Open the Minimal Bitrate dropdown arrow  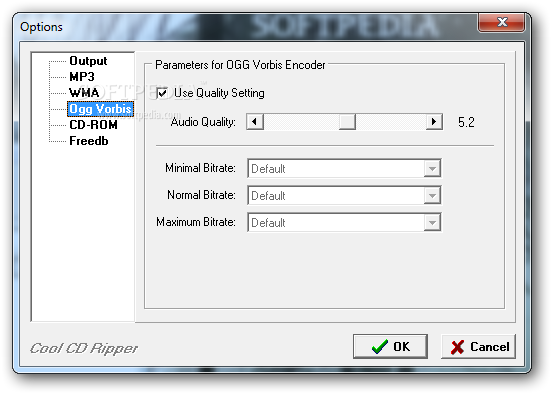pyautogui.click(x=432, y=169)
